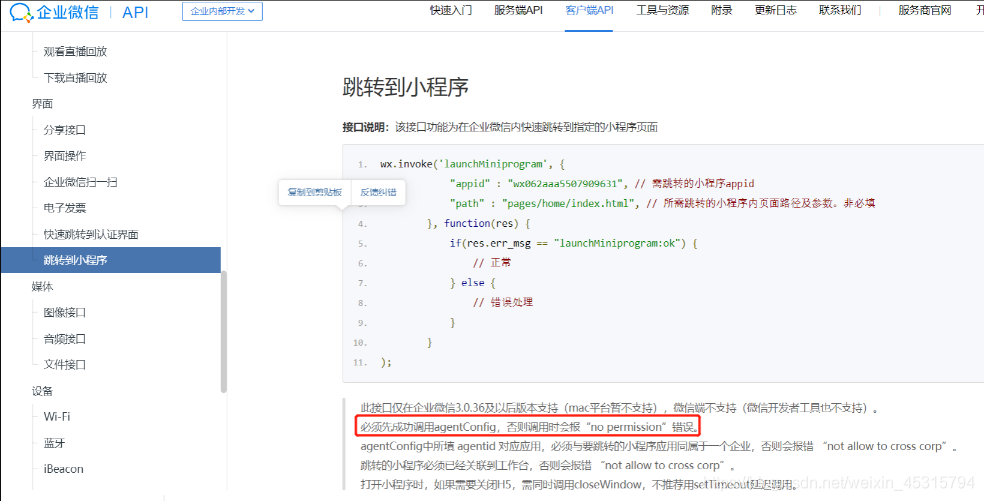984x501 pixels.
Task: Click the "path" pages/home/index.html code line
Action: tap(663, 203)
